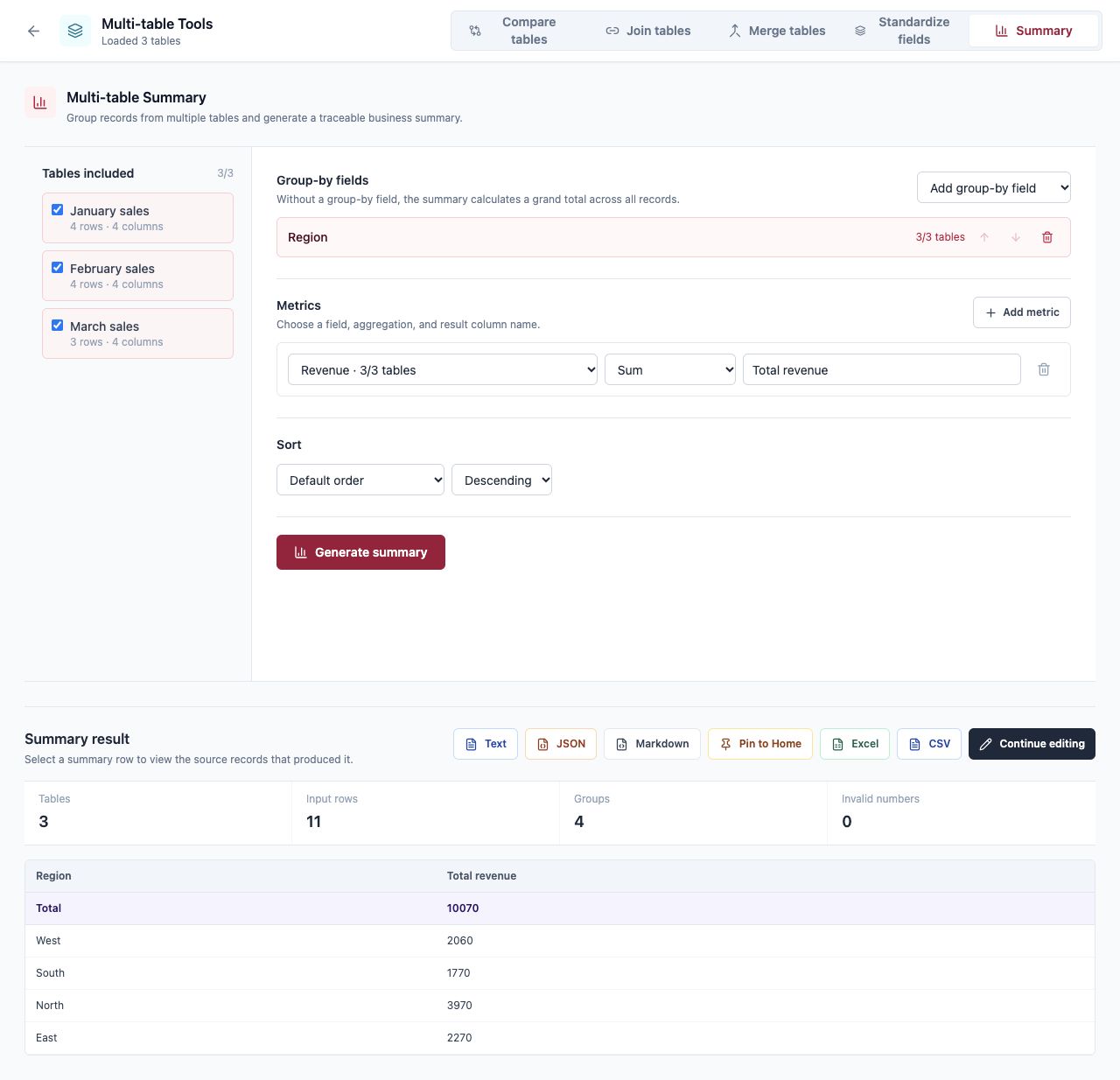
Task: Open the Merge tables tab
Action: pos(777,31)
